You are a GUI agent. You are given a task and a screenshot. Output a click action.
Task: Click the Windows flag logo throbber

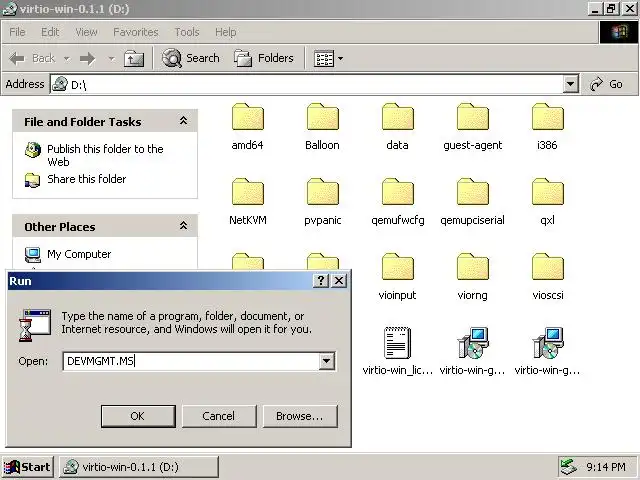click(x=619, y=32)
